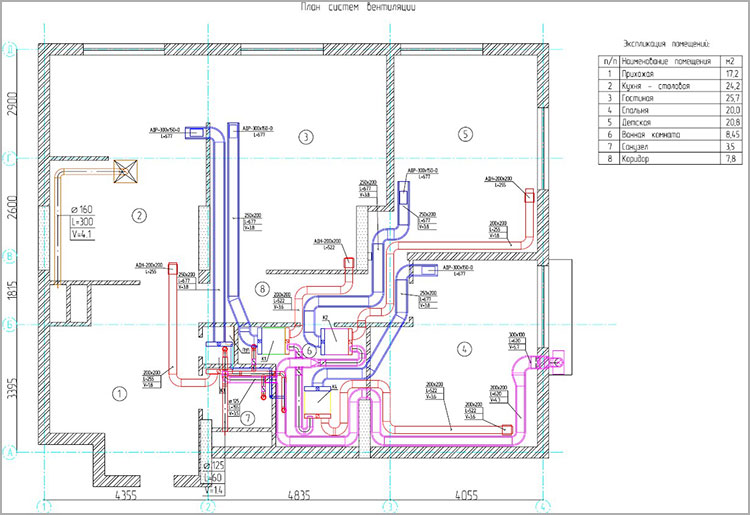750x515 pixels.
Task: Click the "⌀160" duct label in the kitchen
Action: [81, 209]
